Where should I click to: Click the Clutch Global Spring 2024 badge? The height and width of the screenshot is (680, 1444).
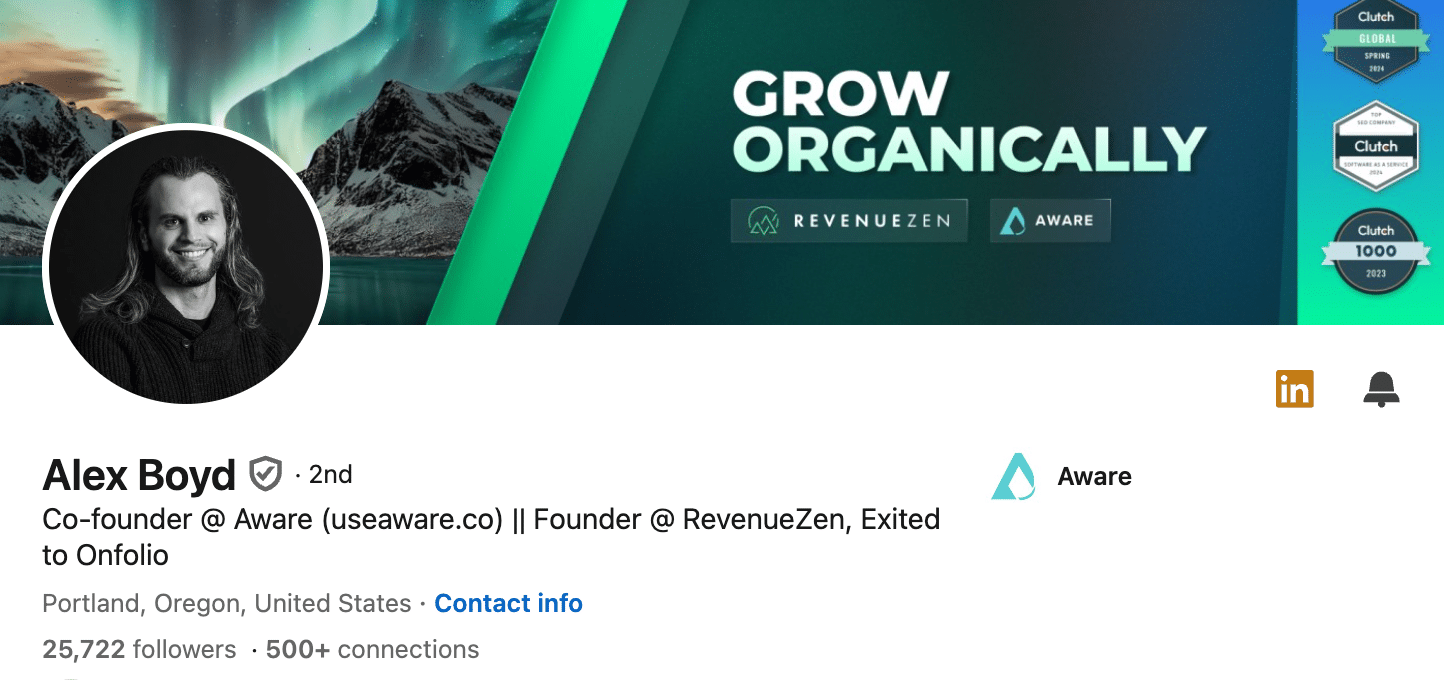pos(1375,41)
